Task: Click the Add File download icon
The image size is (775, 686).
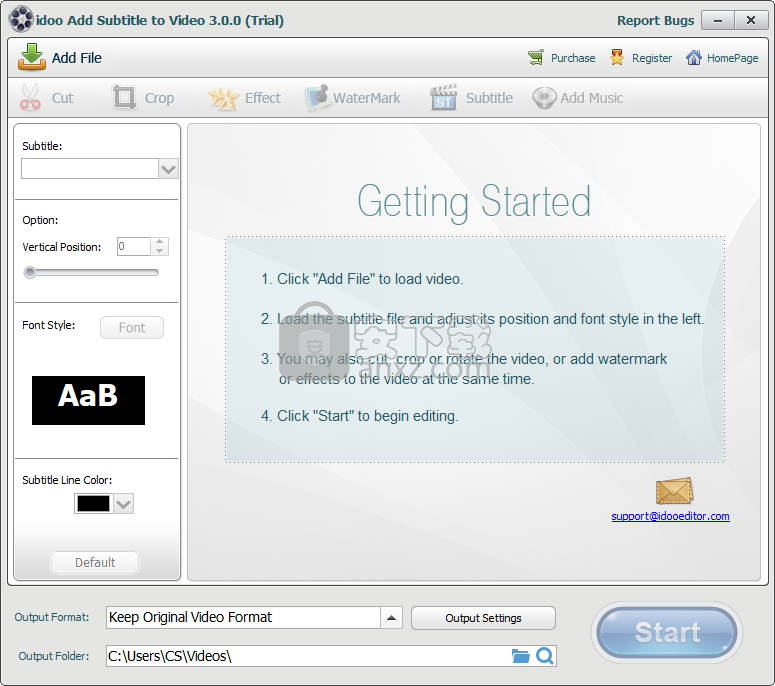Action: pyautogui.click(x=32, y=57)
